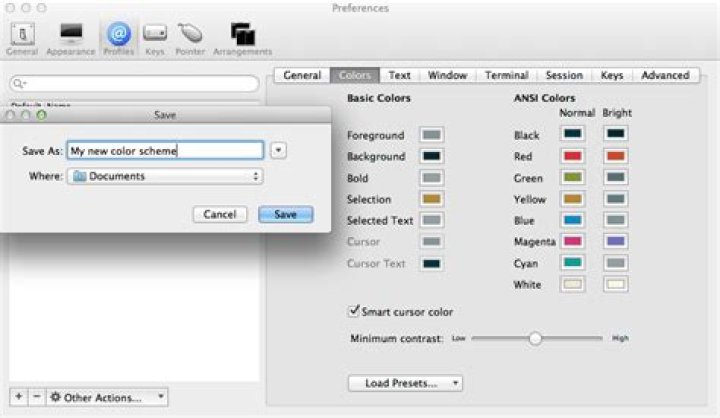Viewport: 720px width, 418px height.
Task: Open the Window tab
Action: [x=447, y=75]
